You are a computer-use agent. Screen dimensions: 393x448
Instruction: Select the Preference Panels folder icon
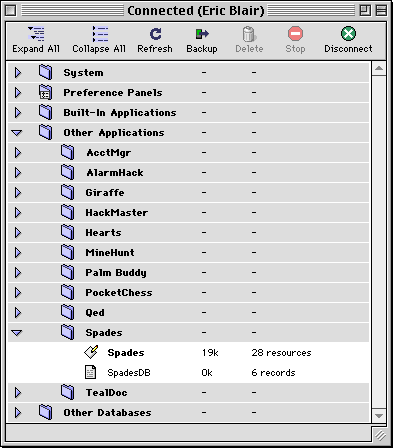click(45, 92)
